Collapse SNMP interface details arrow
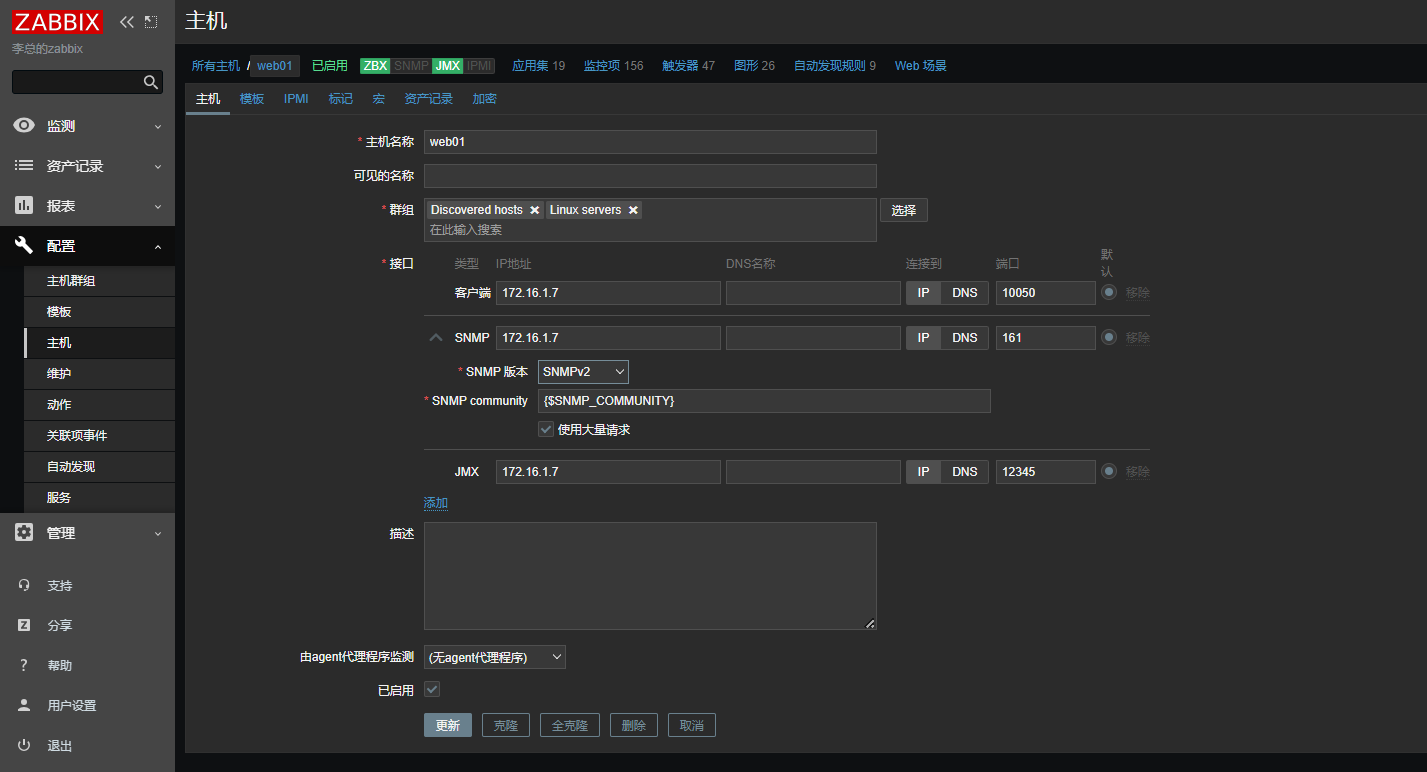The image size is (1427, 772). pyautogui.click(x=435, y=338)
